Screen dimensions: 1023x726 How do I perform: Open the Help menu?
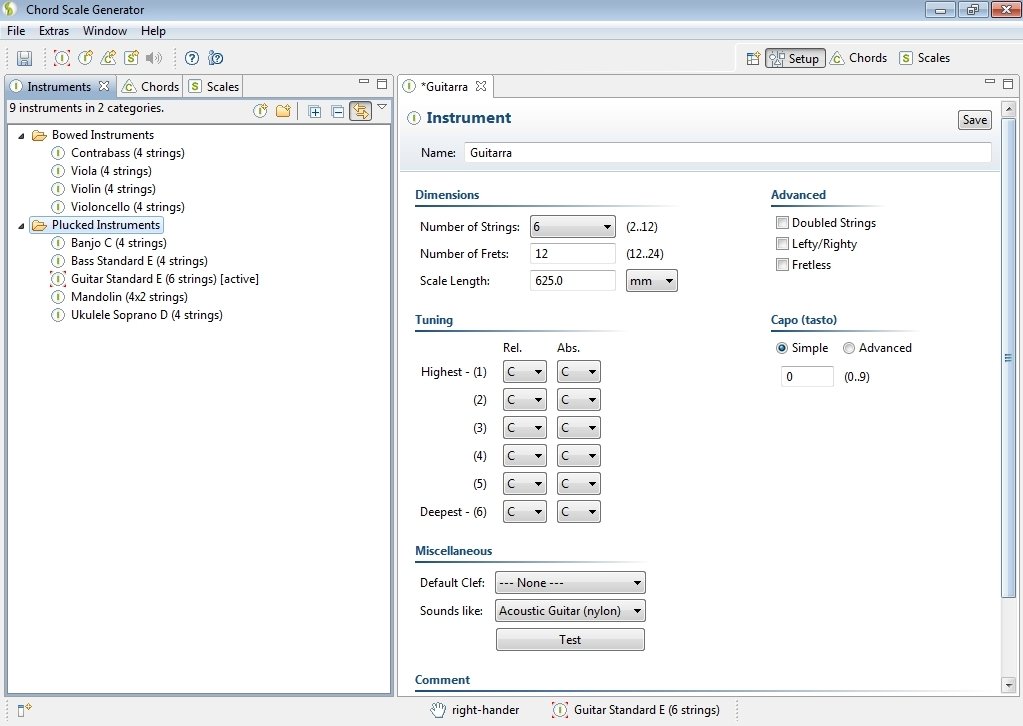coord(153,31)
